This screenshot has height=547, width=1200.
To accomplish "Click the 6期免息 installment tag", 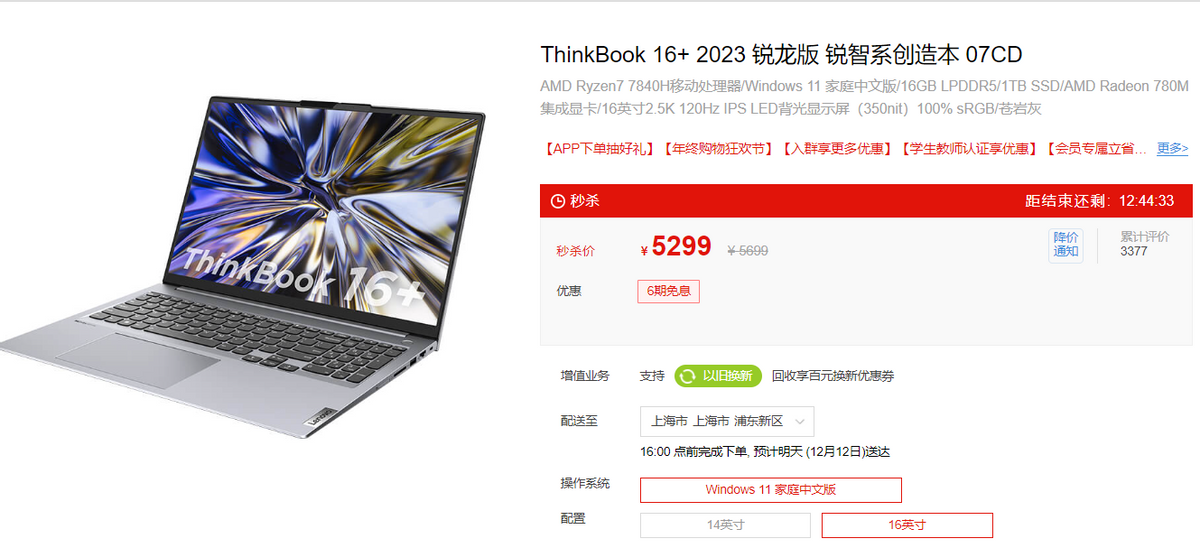I will tap(668, 291).
